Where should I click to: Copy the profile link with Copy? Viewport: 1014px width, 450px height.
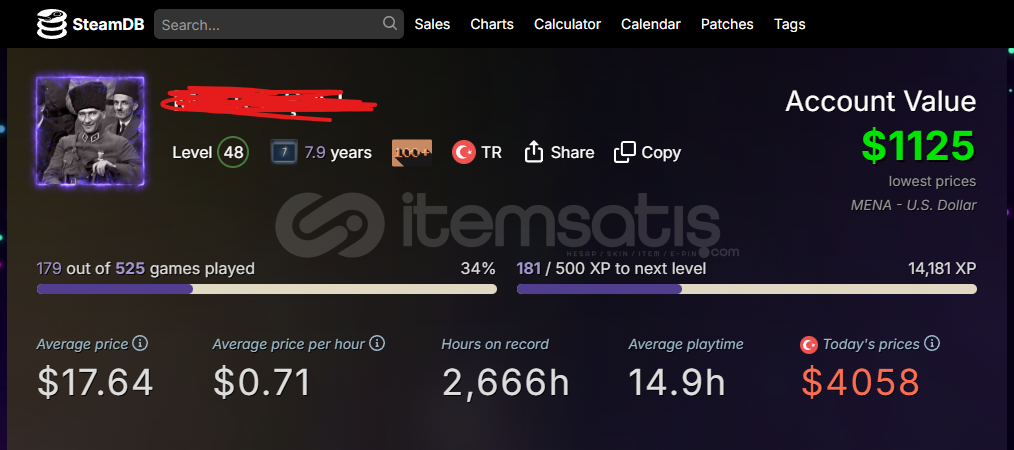point(647,153)
